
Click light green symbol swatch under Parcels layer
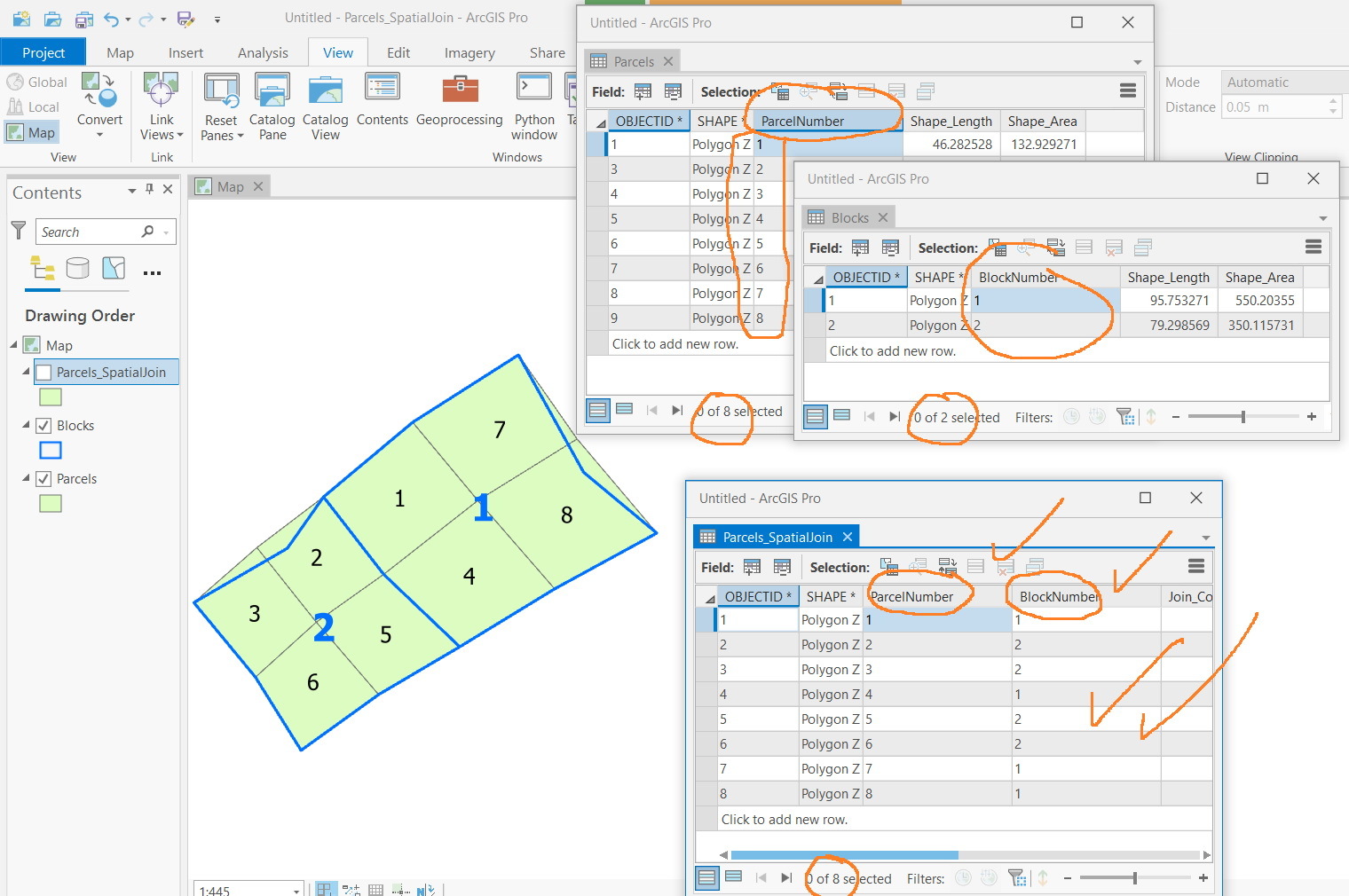point(51,504)
